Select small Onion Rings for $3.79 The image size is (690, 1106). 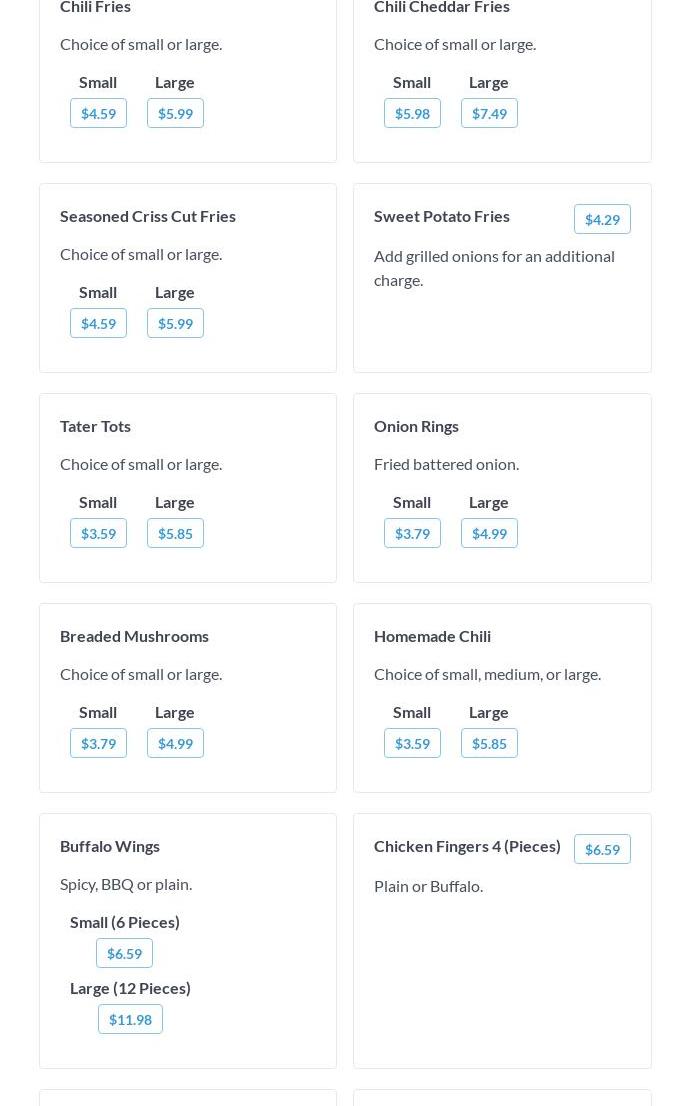412,533
